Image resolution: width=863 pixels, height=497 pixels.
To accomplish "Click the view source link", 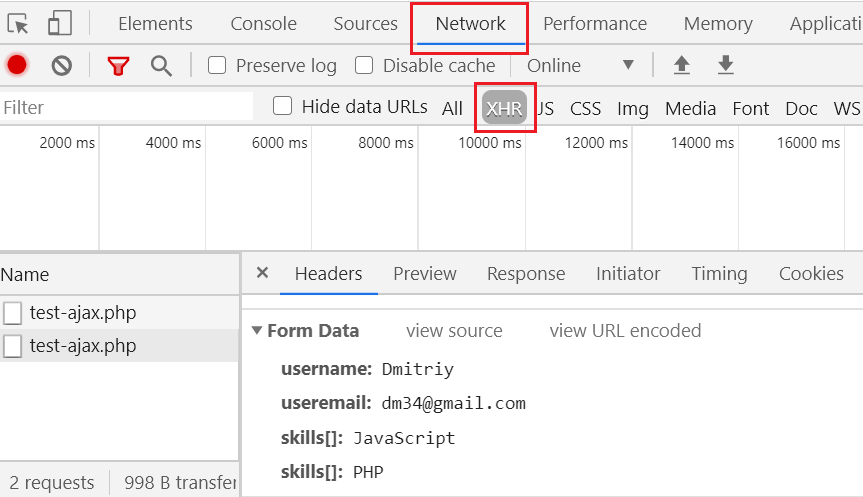I will tap(454, 331).
